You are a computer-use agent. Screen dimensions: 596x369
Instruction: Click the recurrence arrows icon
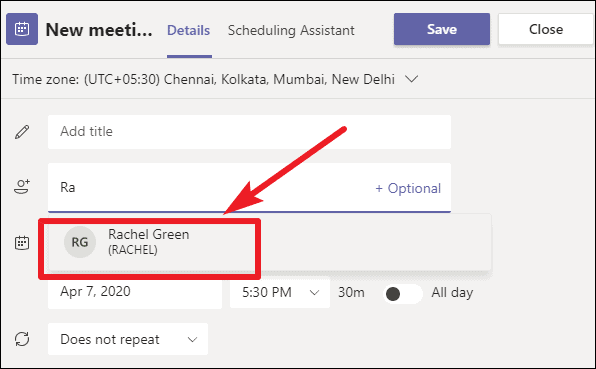tap(22, 339)
